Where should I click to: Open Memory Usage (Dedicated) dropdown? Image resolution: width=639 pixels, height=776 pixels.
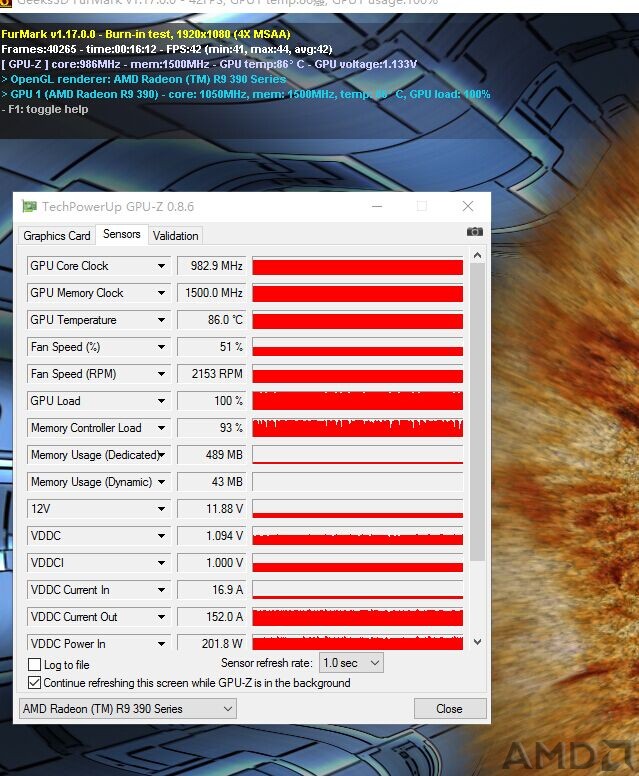161,455
